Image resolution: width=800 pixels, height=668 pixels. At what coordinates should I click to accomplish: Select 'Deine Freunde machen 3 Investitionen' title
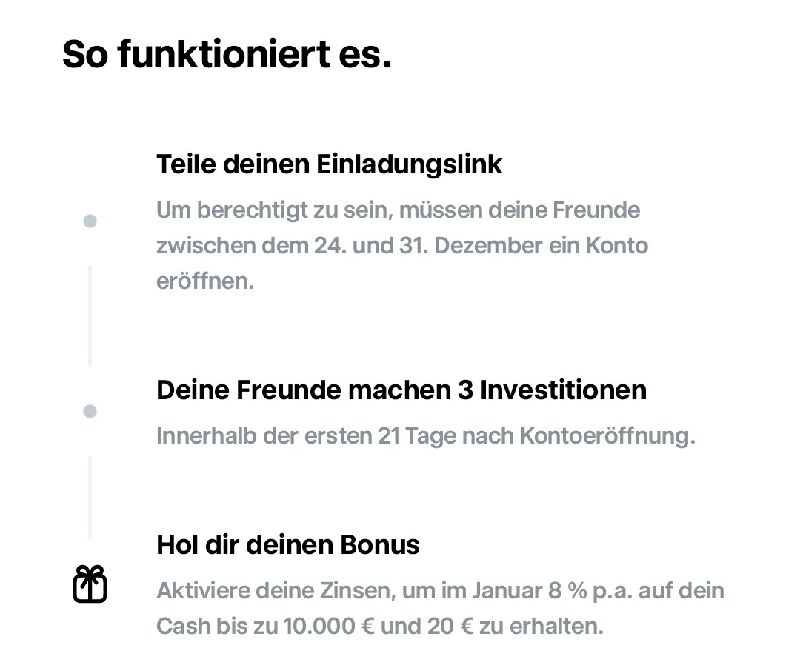coord(402,390)
